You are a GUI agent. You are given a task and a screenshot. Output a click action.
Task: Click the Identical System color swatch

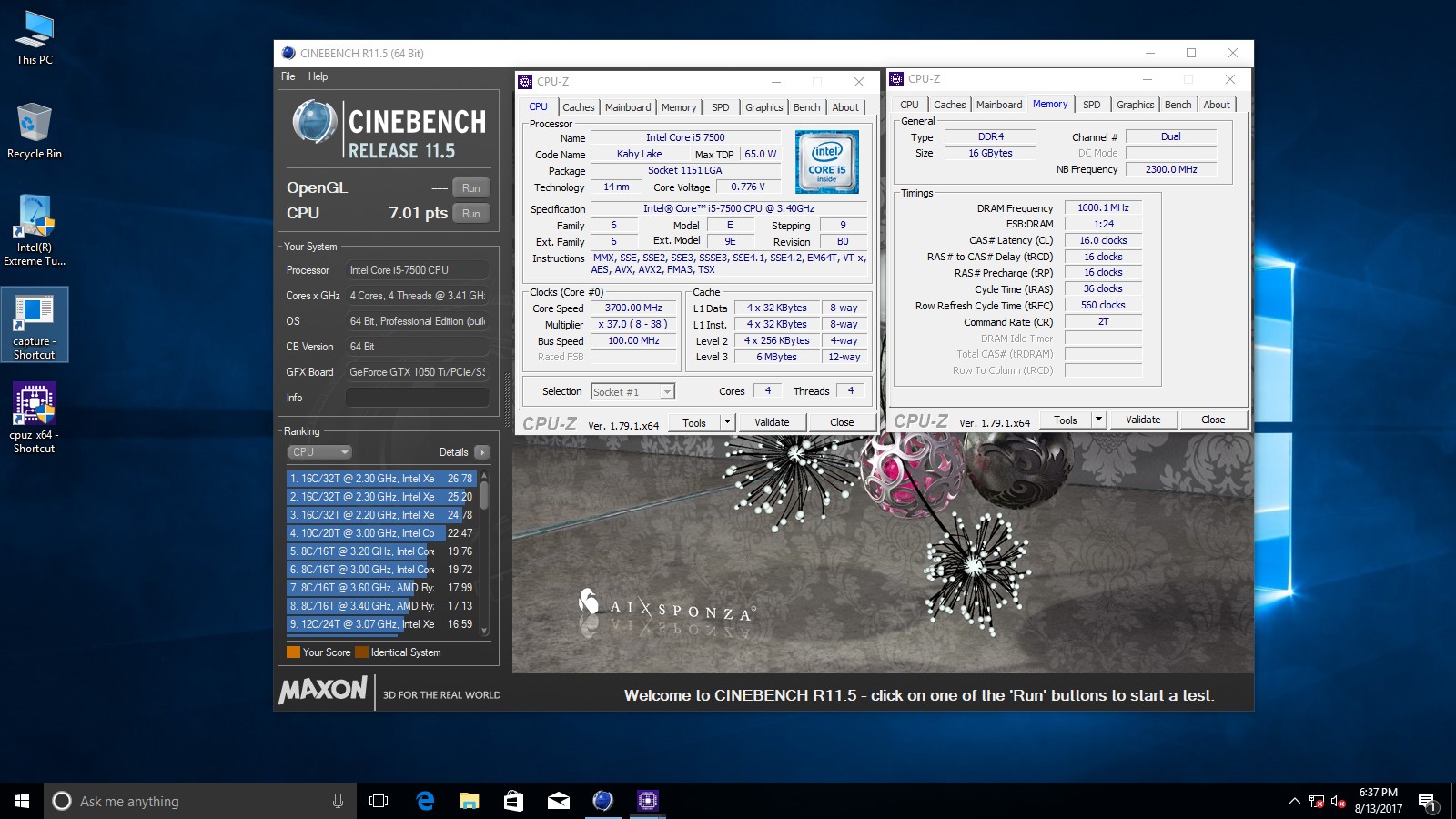point(361,652)
